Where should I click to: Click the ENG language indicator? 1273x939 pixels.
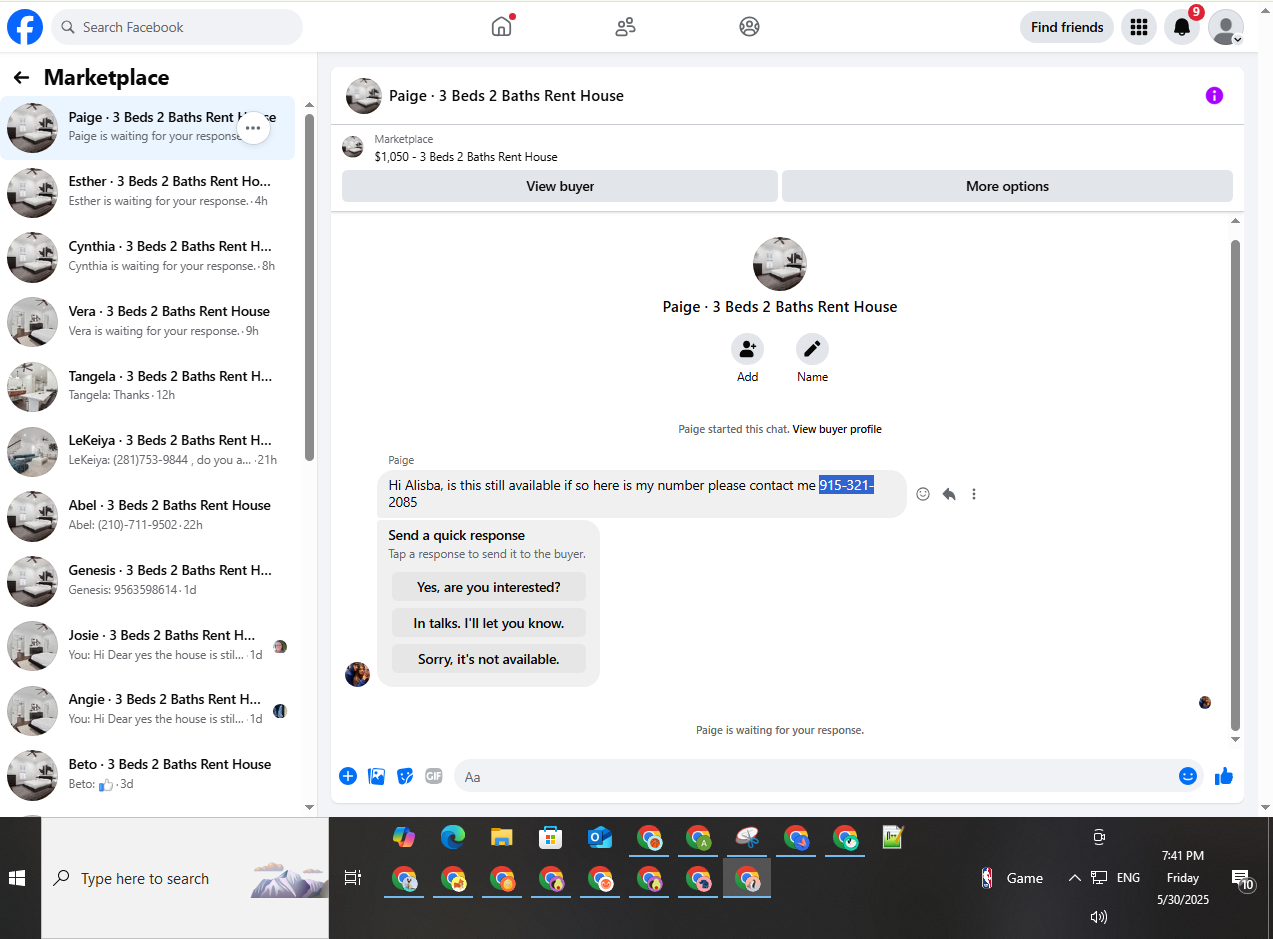coord(1128,878)
